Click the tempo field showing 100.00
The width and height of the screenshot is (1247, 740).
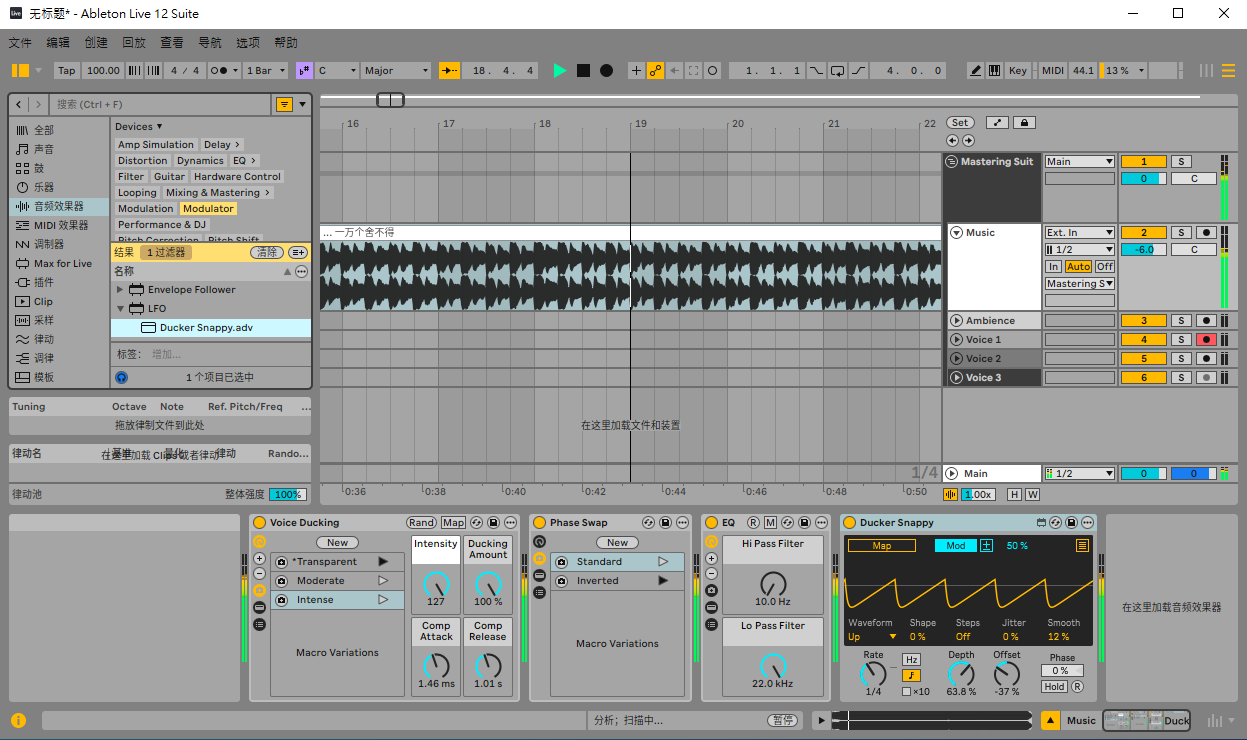tap(103, 71)
